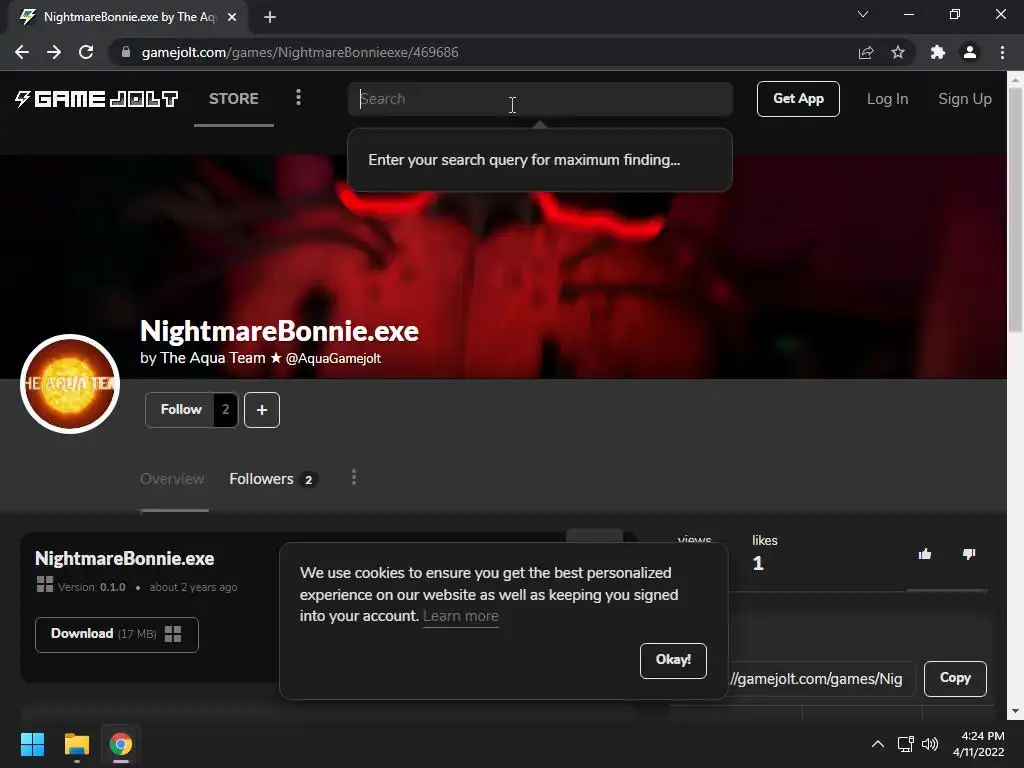Open network status tray icon
The image size is (1024, 768).
click(905, 744)
